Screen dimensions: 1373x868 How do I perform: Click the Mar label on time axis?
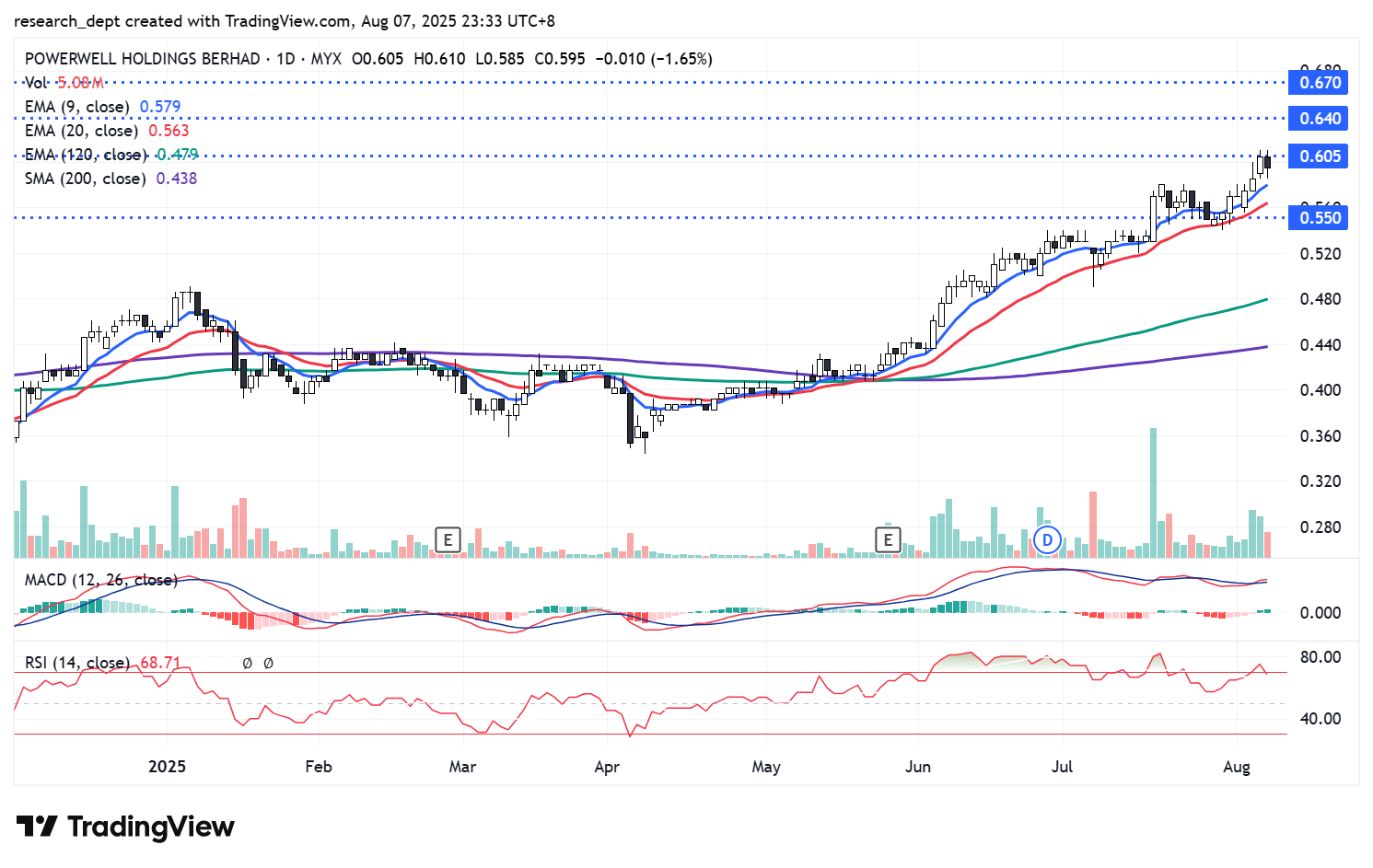click(462, 767)
